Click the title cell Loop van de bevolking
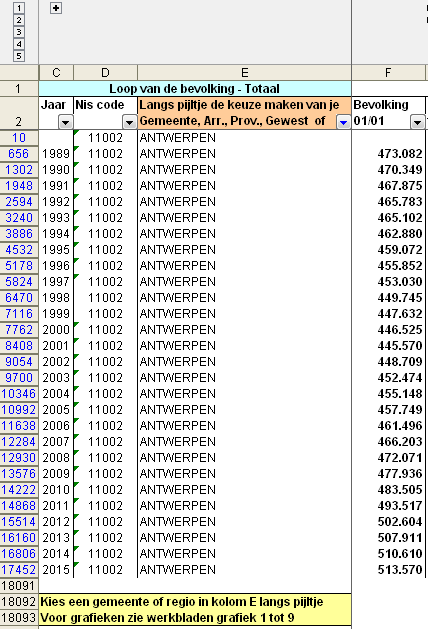This screenshot has width=428, height=629. tap(195, 89)
